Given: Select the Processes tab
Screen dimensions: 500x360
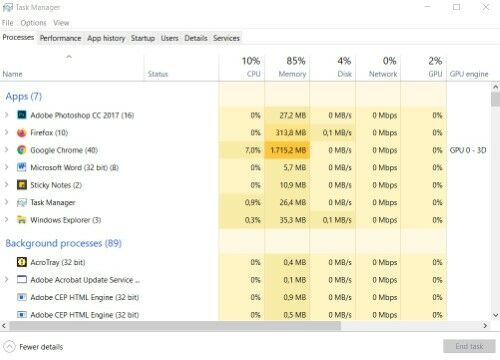Looking at the screenshot, I should (x=18, y=37).
